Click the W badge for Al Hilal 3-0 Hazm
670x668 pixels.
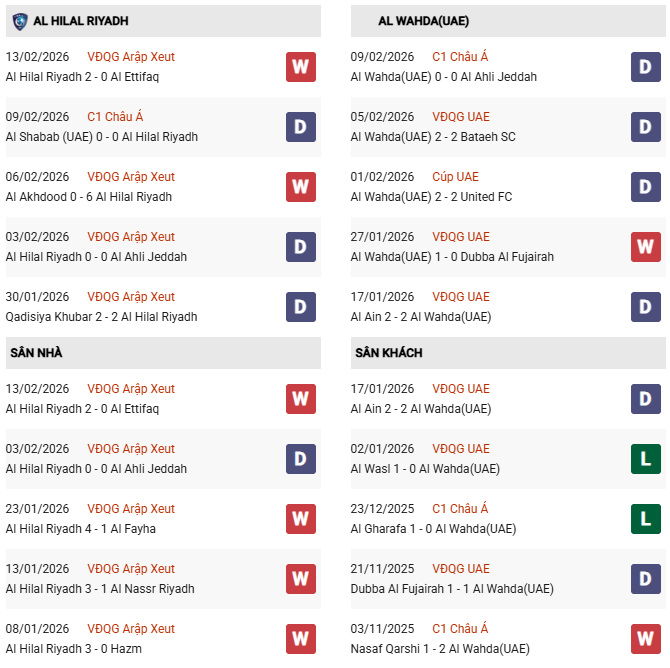coord(301,639)
